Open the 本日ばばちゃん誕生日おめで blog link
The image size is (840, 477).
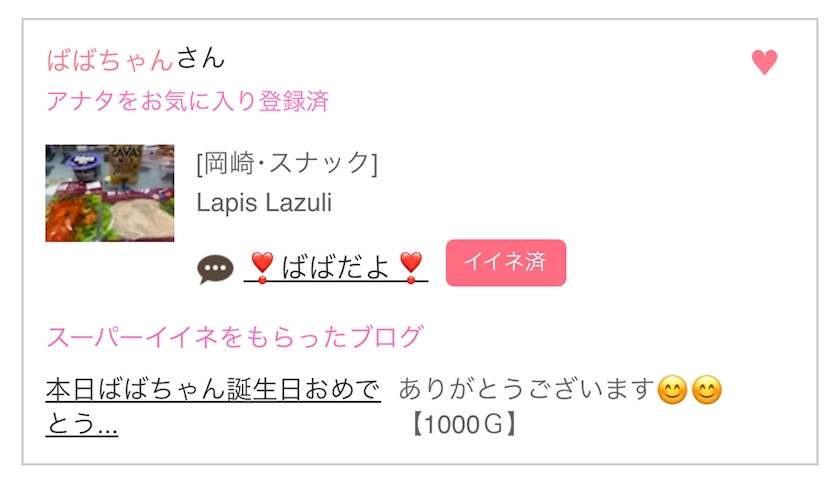[213, 389]
